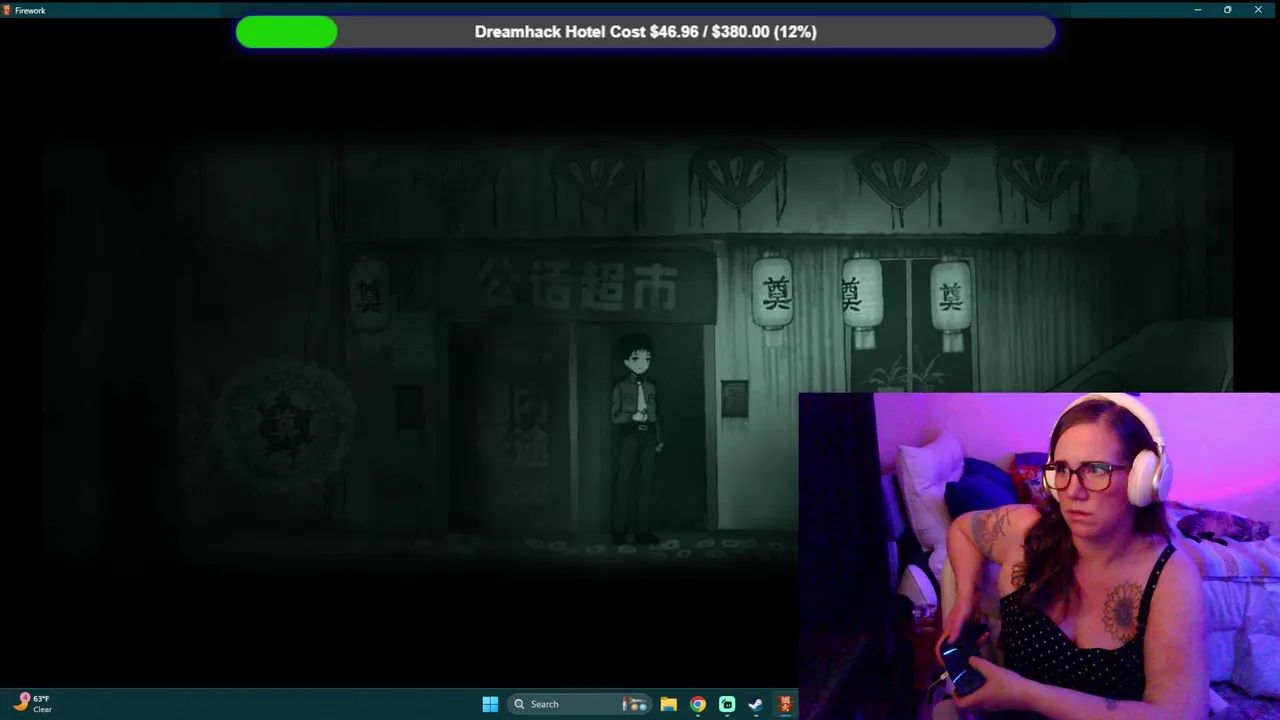Click the streamer webcam overlay
This screenshot has height=720, width=1280.
pos(1039,556)
